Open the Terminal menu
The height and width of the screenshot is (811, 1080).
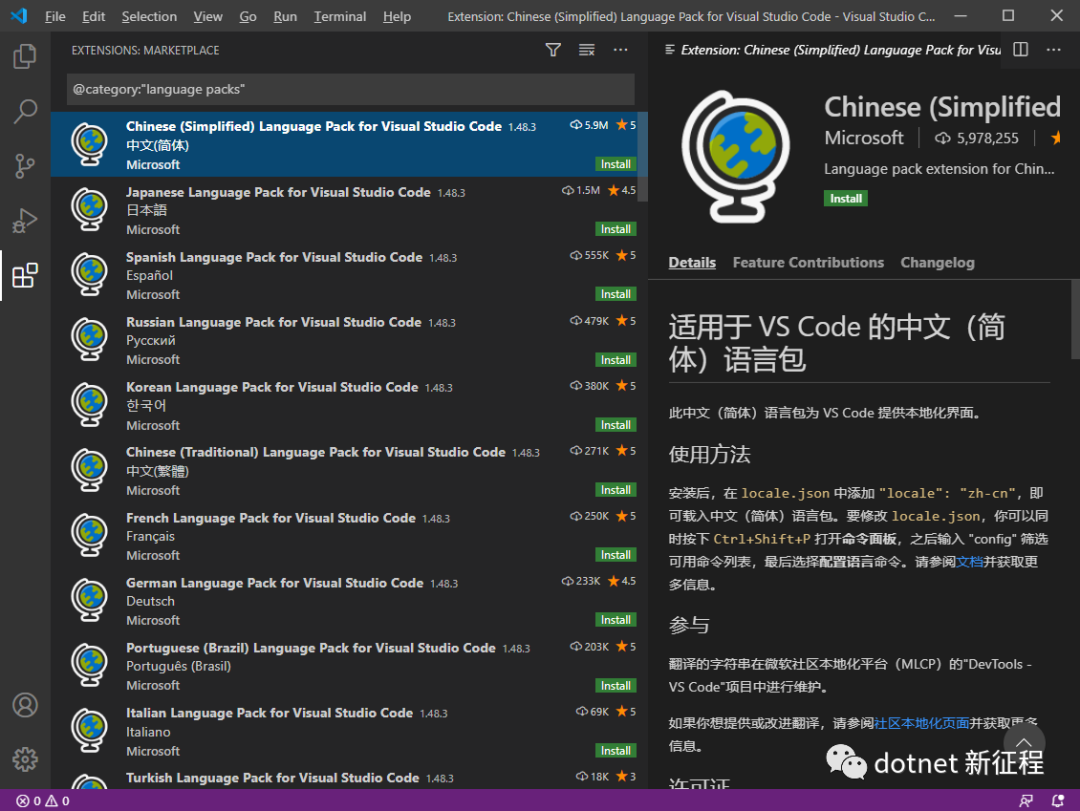click(x=340, y=16)
